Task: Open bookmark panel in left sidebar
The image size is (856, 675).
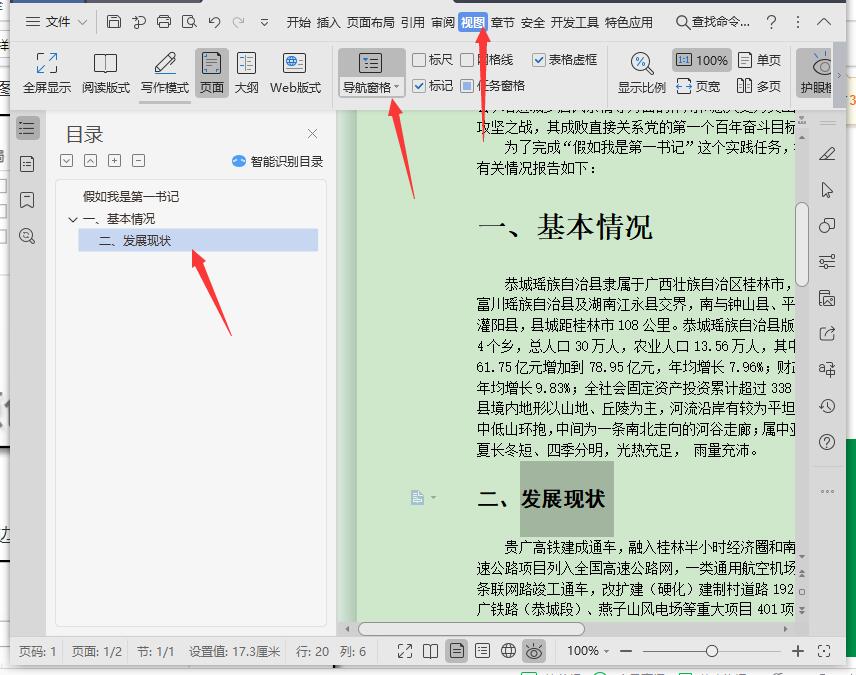Action: click(x=27, y=200)
